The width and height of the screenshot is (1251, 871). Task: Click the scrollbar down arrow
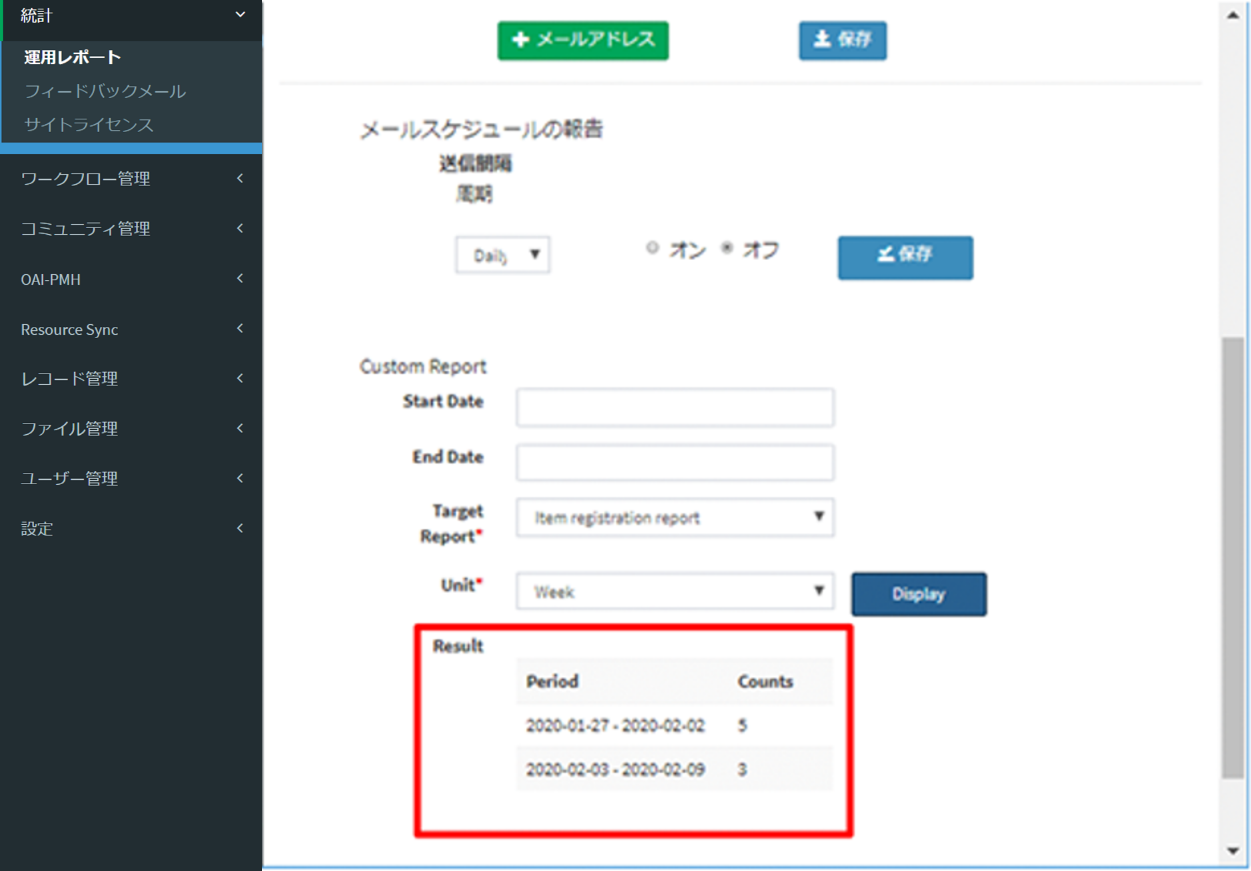[x=1233, y=851]
